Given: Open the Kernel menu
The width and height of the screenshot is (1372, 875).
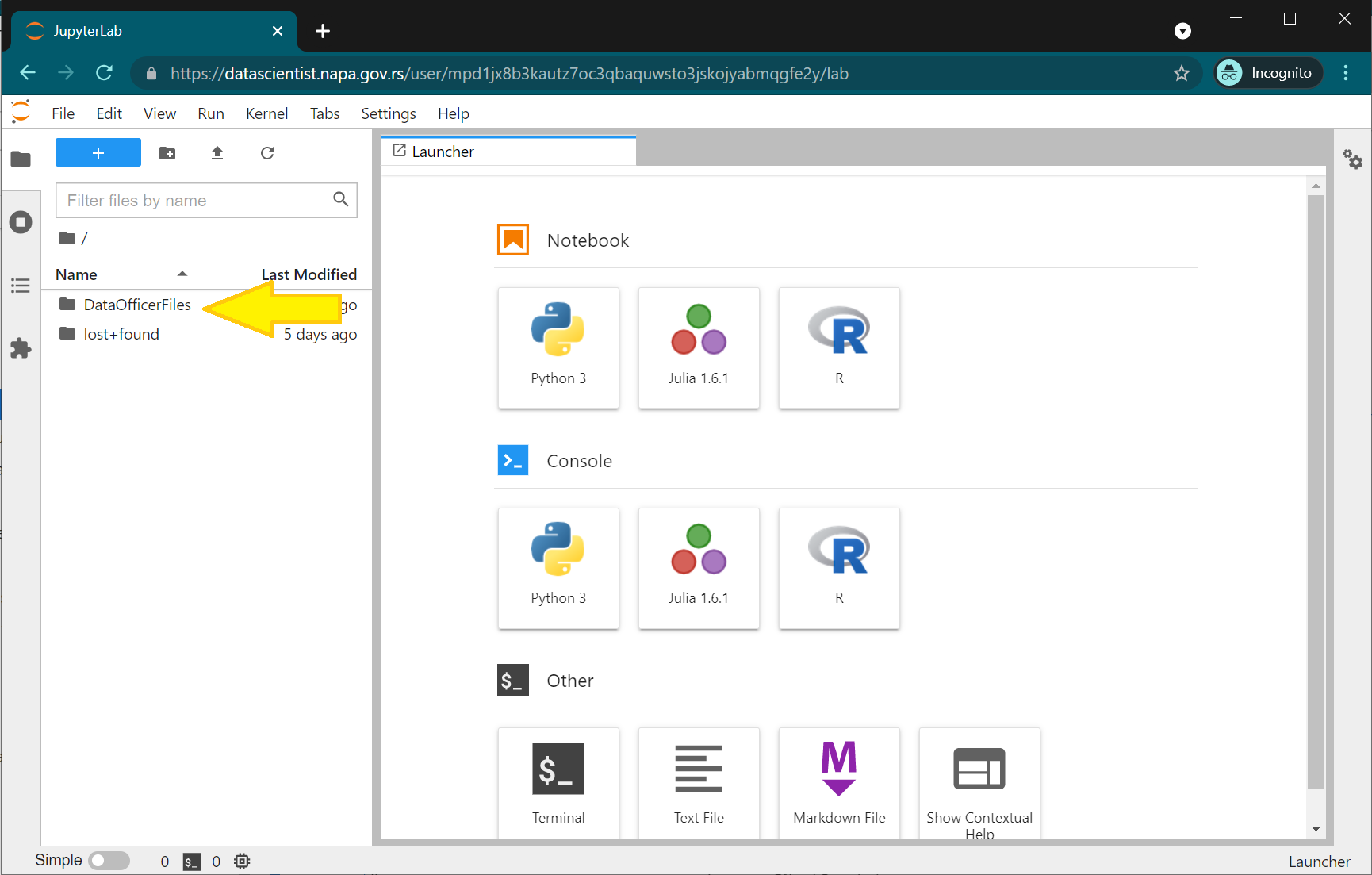Looking at the screenshot, I should tap(266, 113).
